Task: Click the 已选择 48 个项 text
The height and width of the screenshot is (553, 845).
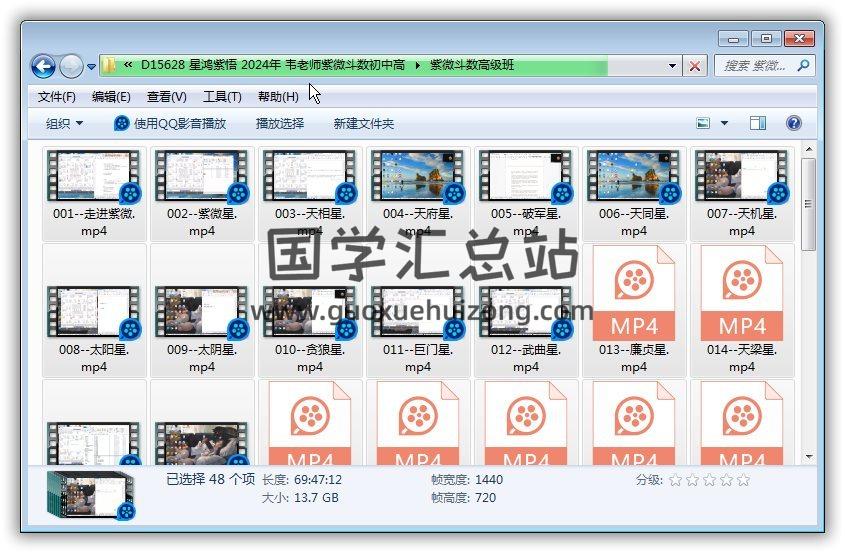Action: pyautogui.click(x=210, y=479)
